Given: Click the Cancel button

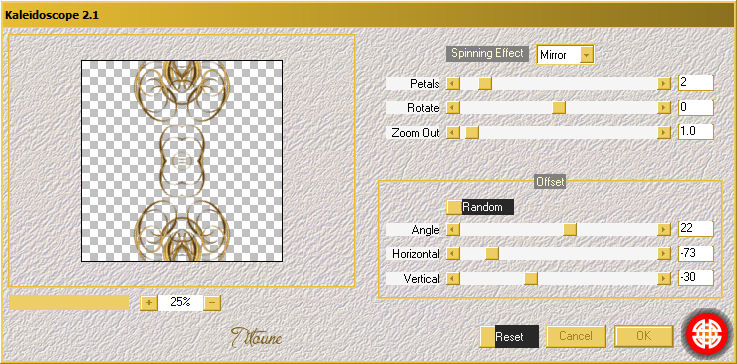Looking at the screenshot, I should click(x=576, y=336).
